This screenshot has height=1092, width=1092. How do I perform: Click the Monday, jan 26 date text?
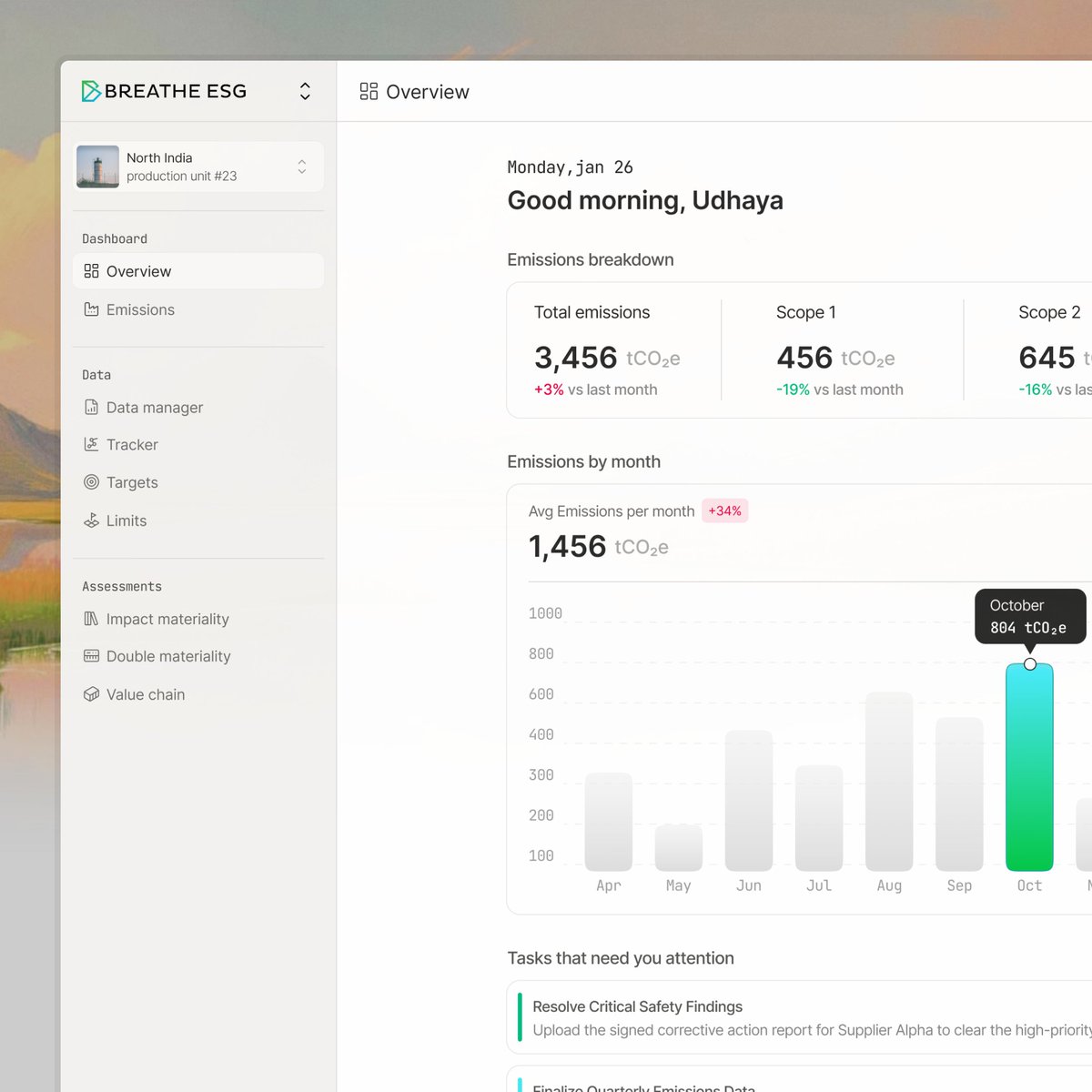pos(570,167)
